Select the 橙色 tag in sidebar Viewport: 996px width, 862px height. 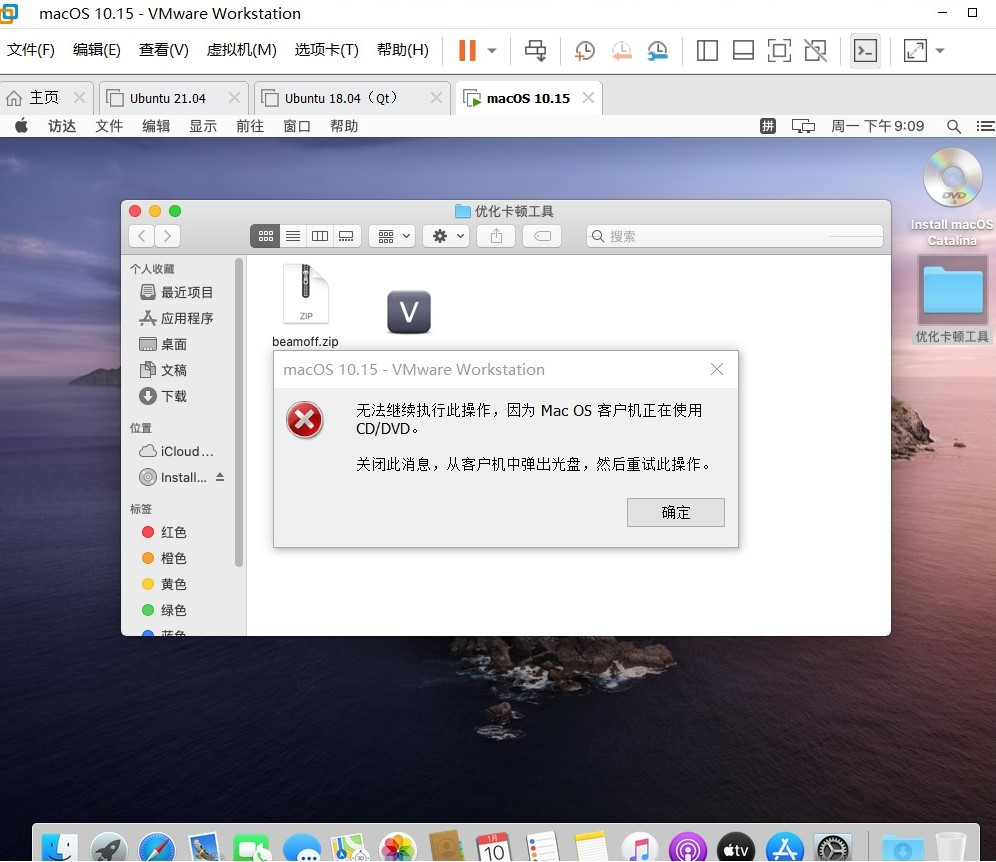click(164, 558)
